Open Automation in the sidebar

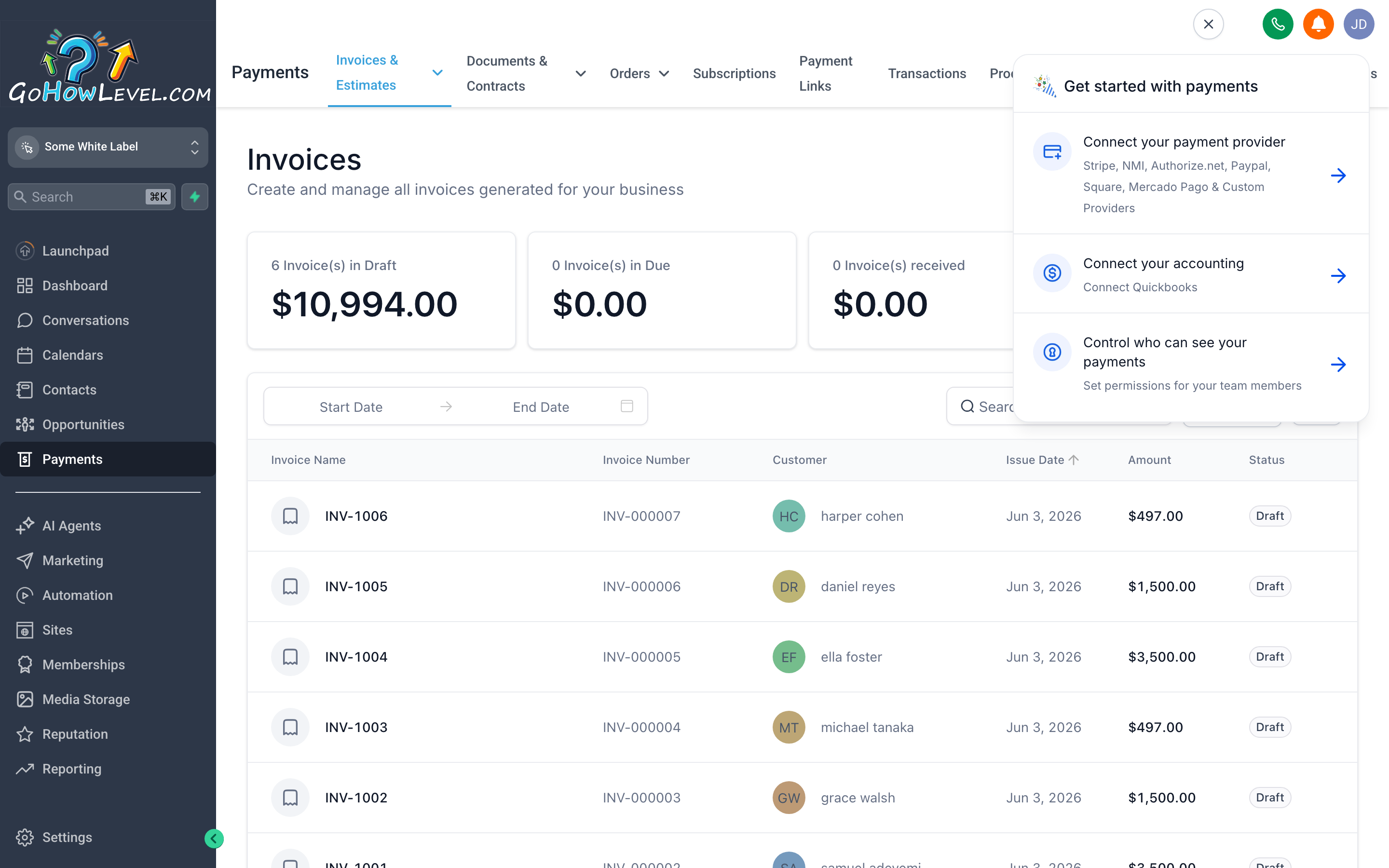pyautogui.click(x=108, y=596)
